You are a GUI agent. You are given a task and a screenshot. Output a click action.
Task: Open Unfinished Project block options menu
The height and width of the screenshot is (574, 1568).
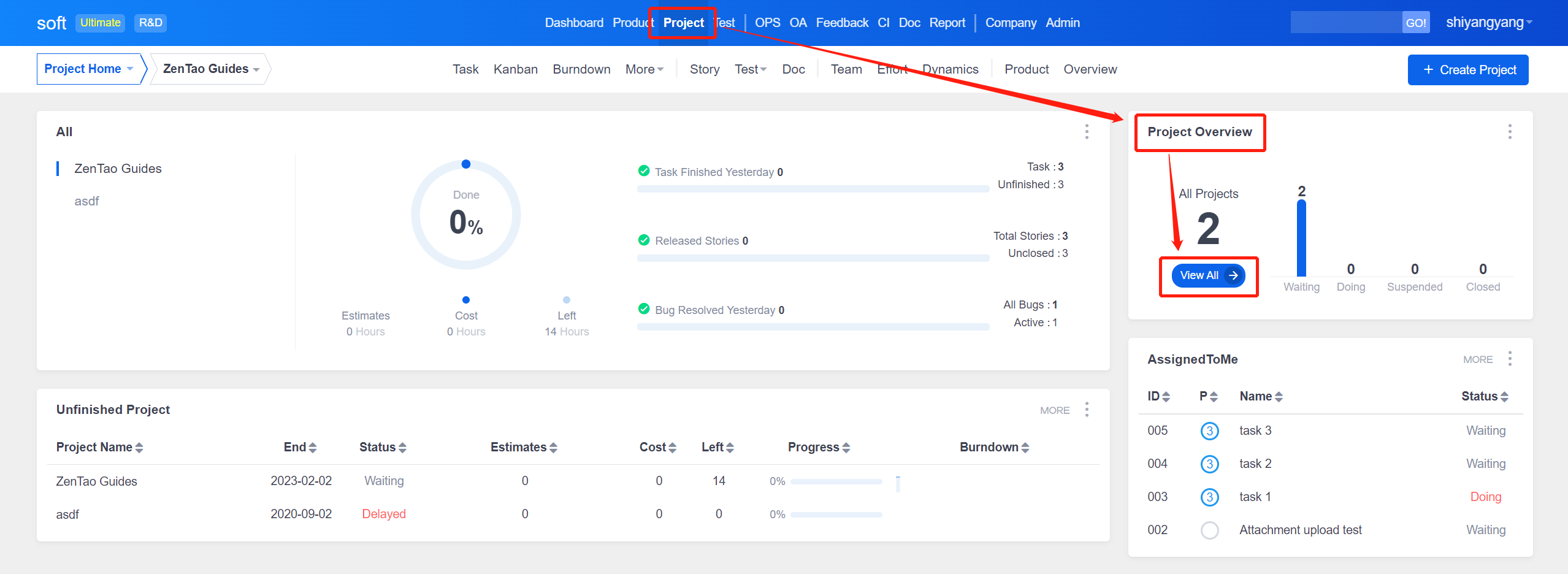[1087, 410]
